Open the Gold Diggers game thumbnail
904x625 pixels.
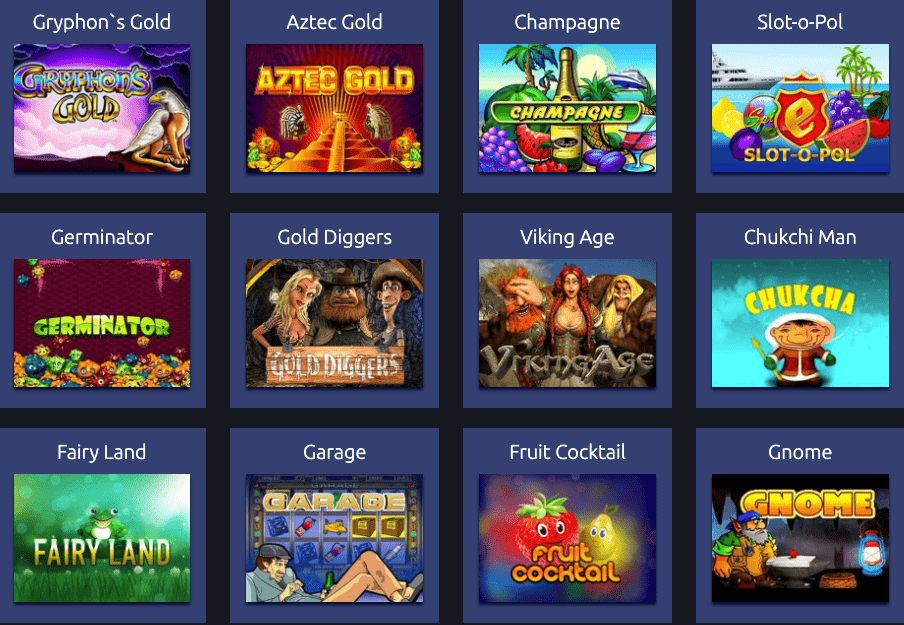click(334, 323)
